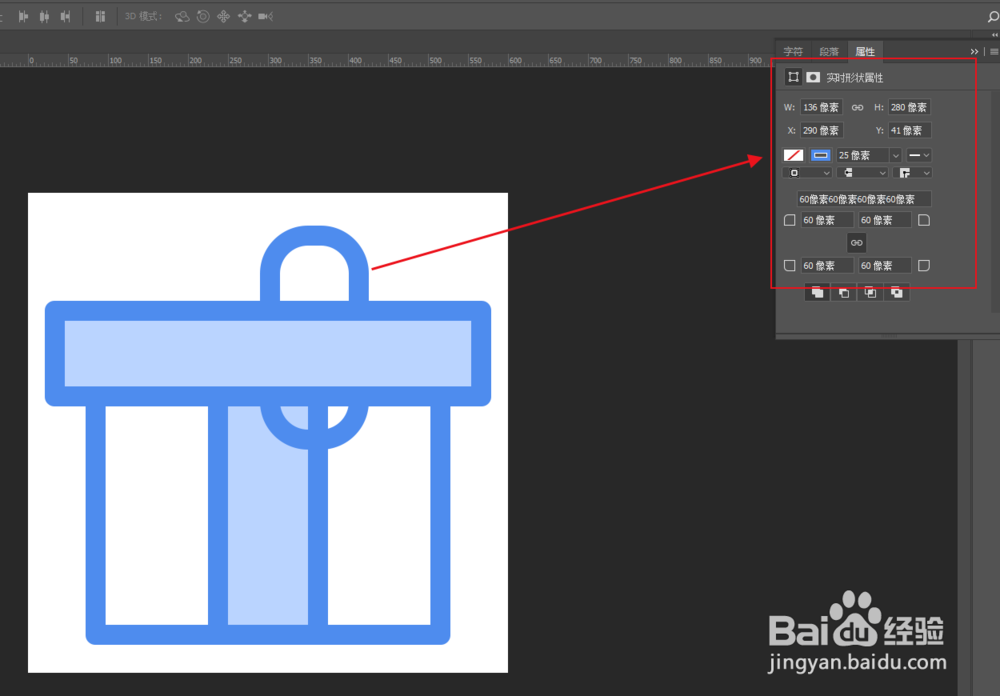Open the properties panel menu icon
Viewport: 1000px width, 696px height.
[994, 52]
